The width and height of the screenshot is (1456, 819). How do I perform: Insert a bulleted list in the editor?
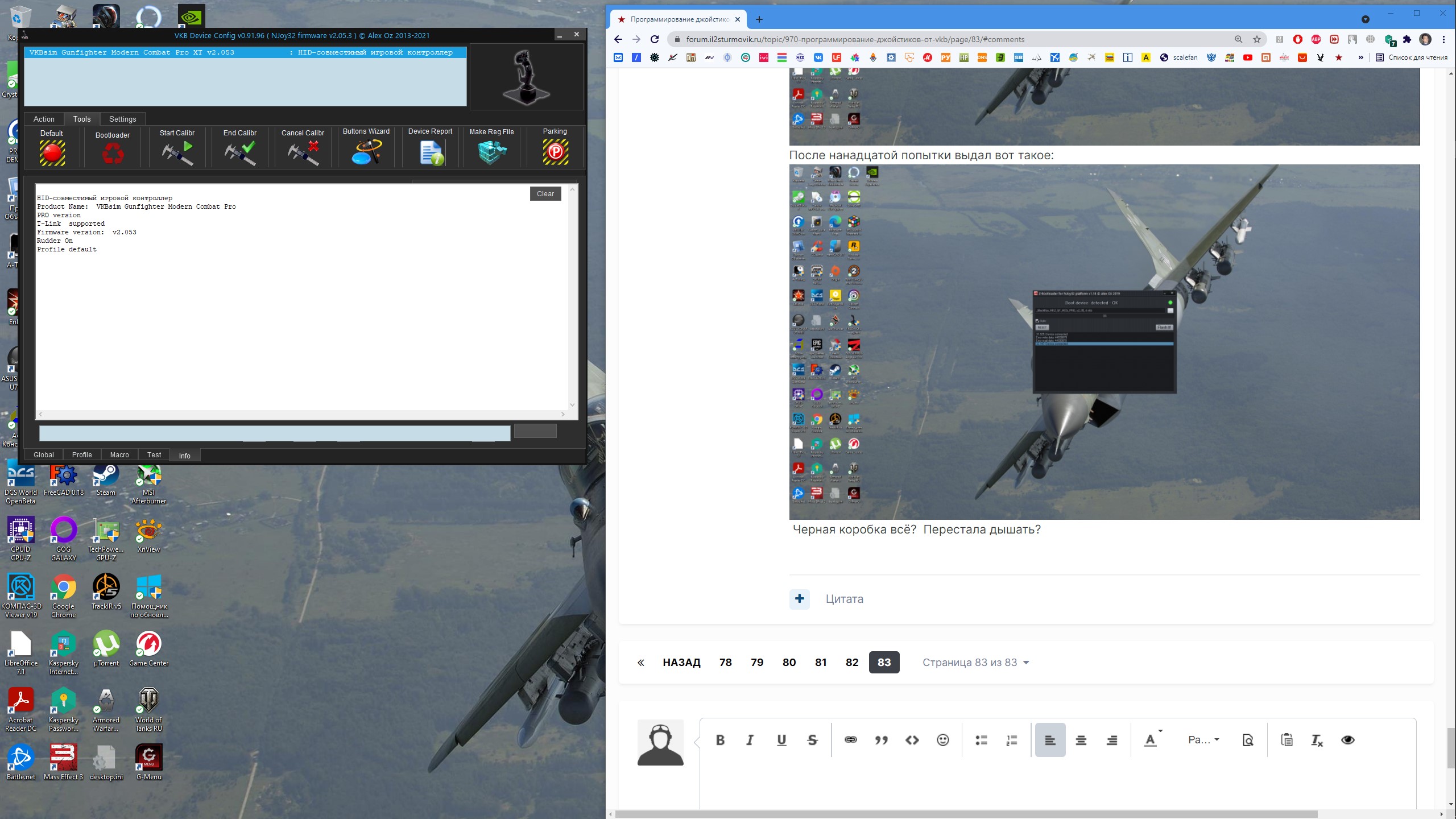tap(982, 740)
